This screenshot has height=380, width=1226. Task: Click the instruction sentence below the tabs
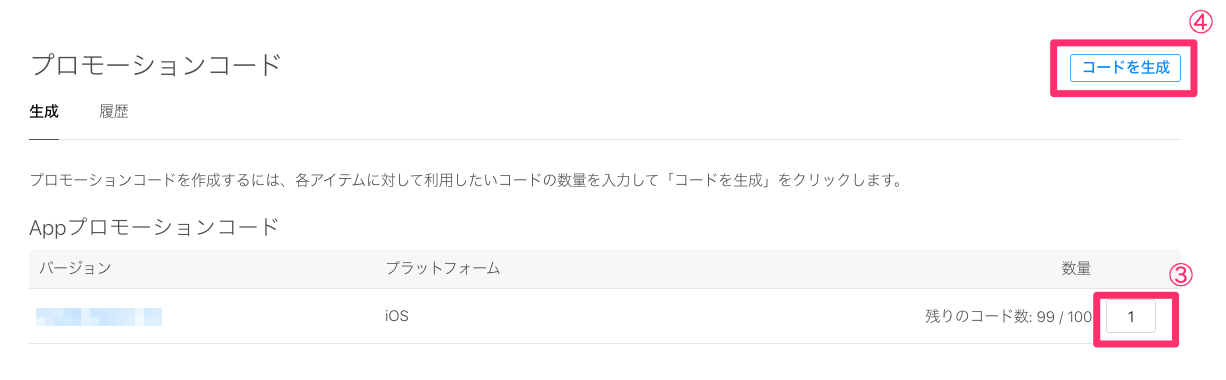[x=467, y=182]
